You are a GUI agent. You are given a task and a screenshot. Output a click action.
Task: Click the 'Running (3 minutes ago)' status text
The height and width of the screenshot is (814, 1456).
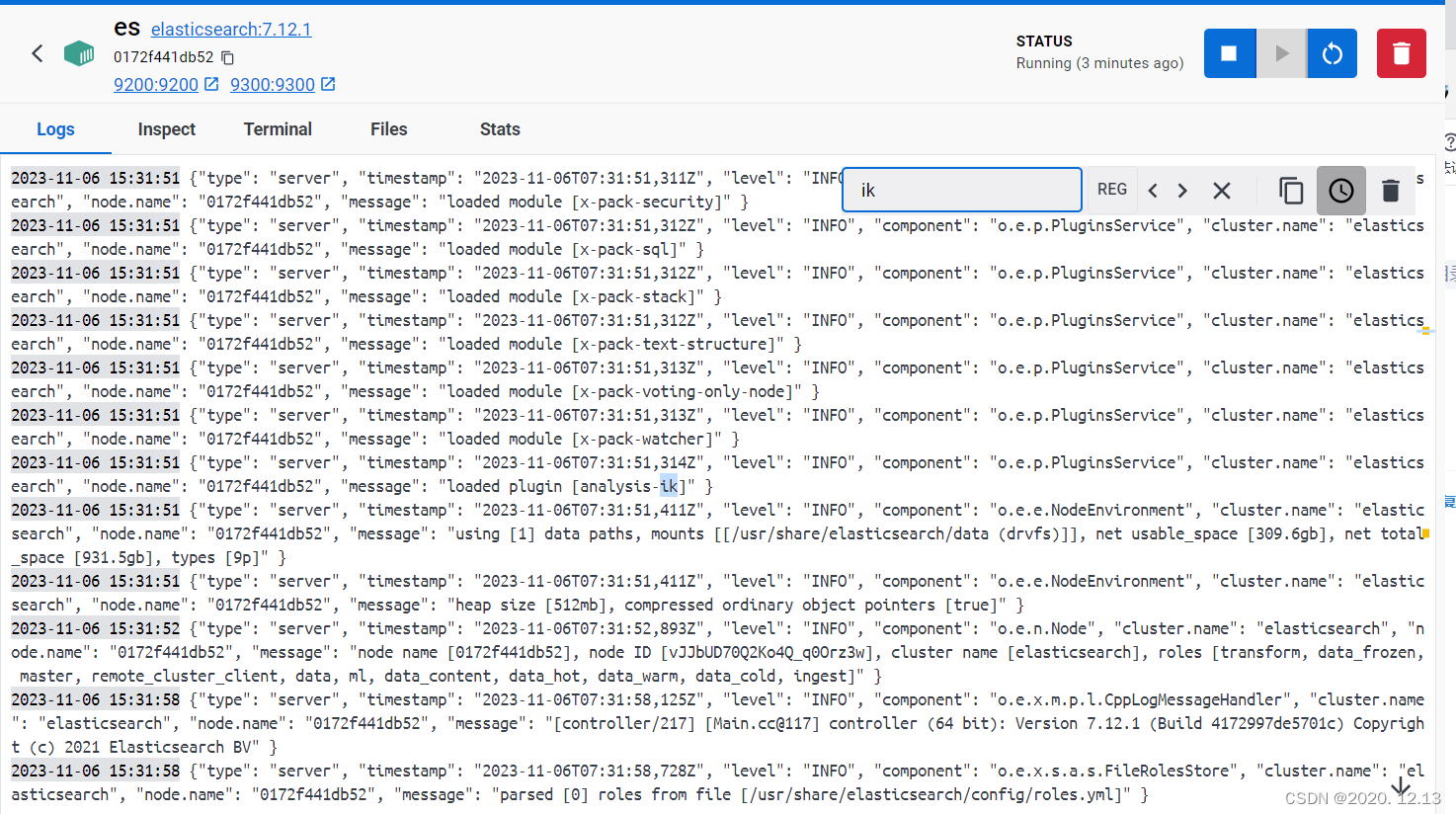(x=1099, y=63)
